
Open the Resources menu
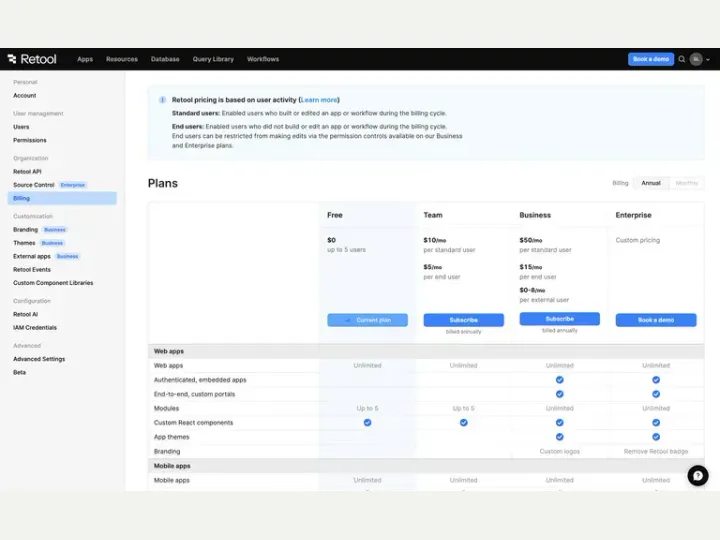122,59
